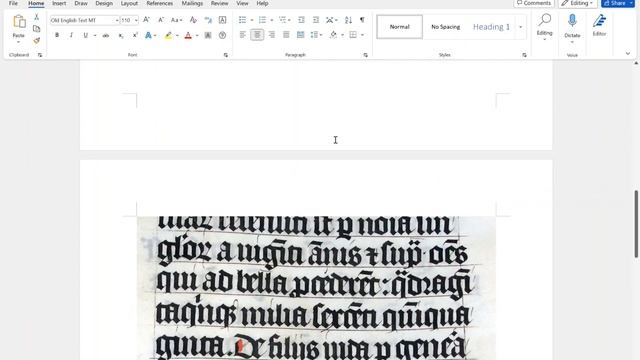Toggle Show/Hide paragraph marks

coord(362,20)
